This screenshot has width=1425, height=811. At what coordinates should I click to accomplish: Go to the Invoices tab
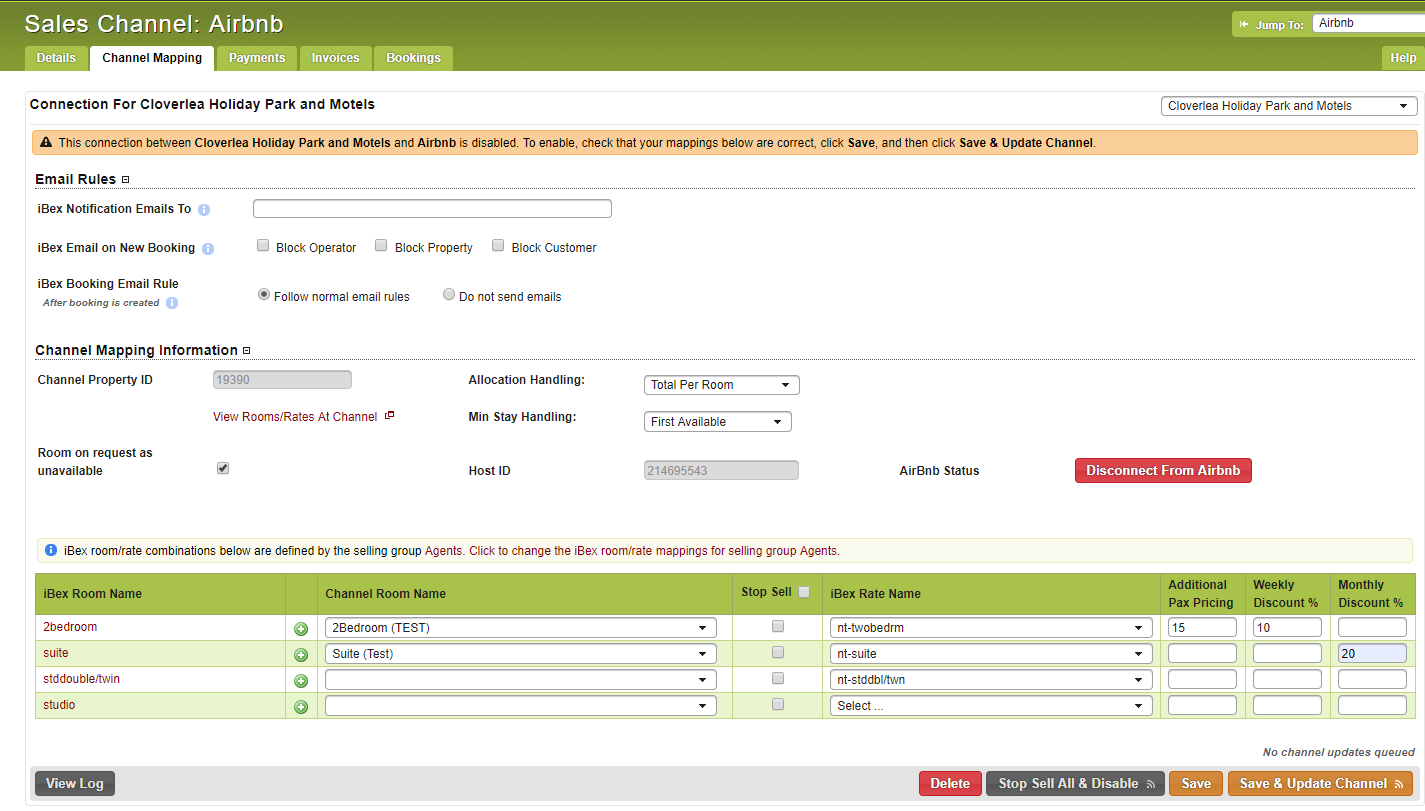tap(335, 58)
